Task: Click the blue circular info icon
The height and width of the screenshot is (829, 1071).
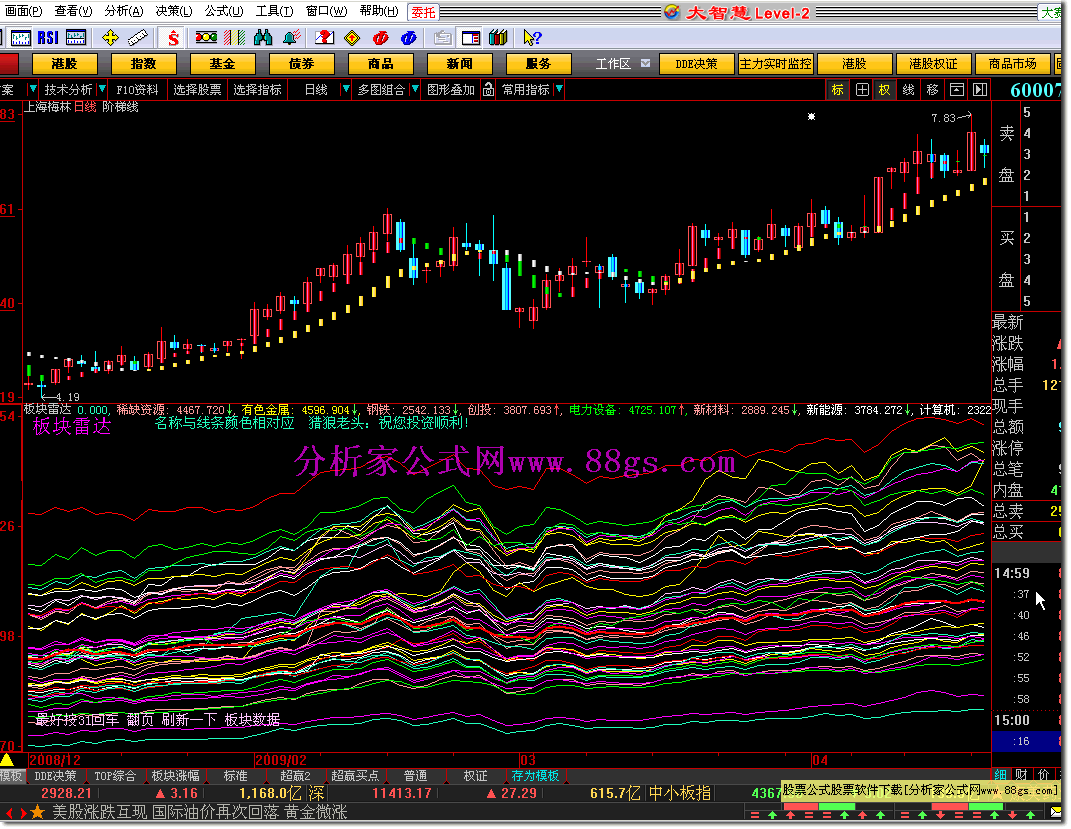Action: click(408, 38)
